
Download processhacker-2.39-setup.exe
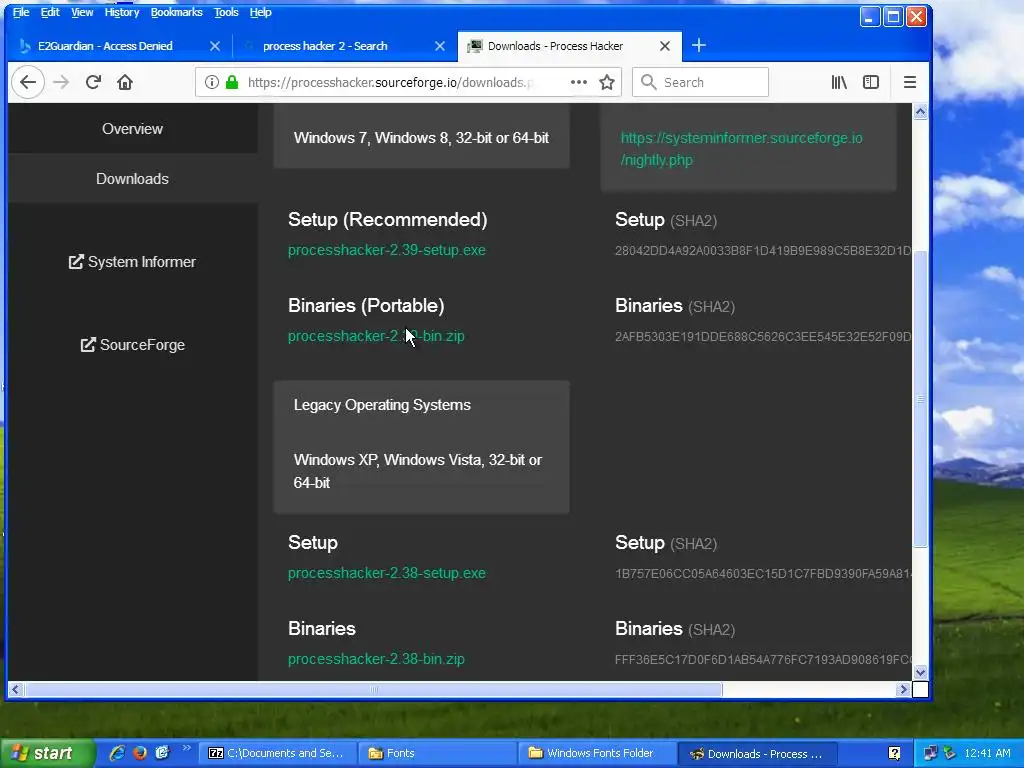click(x=387, y=250)
